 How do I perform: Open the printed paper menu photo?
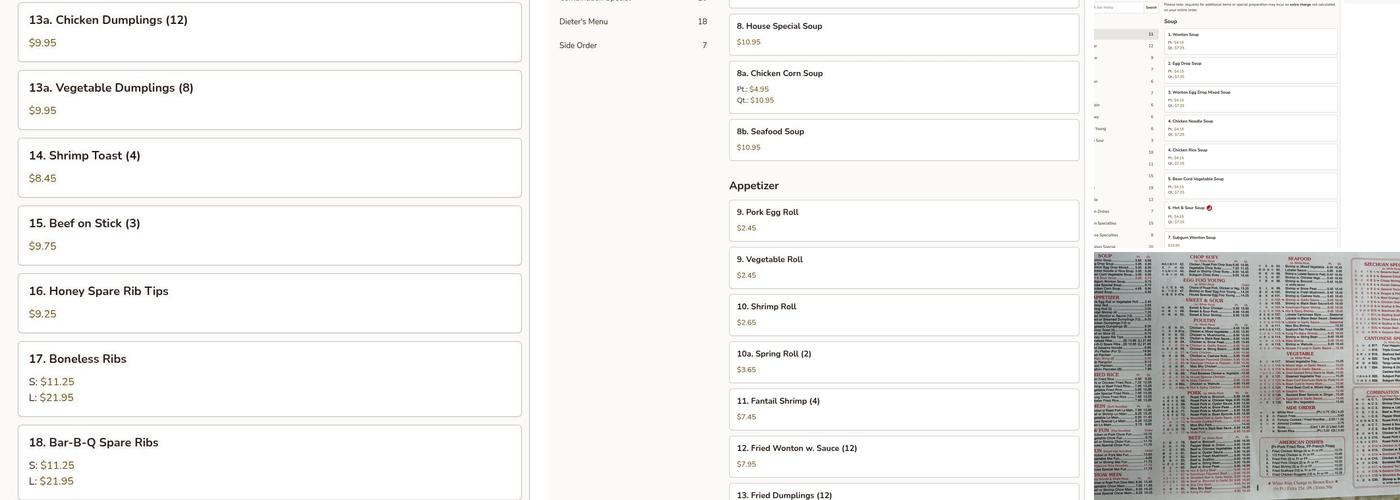tap(1246, 375)
